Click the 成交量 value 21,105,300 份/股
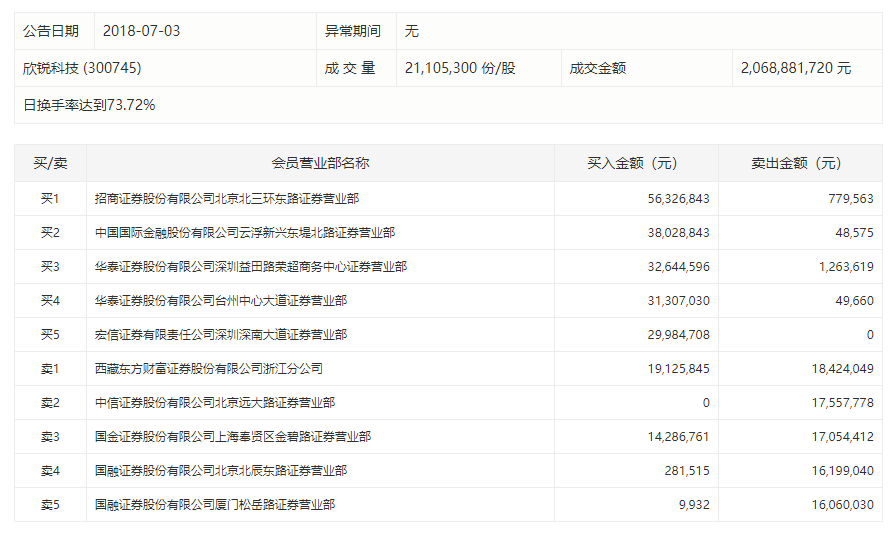The image size is (893, 539). point(460,68)
